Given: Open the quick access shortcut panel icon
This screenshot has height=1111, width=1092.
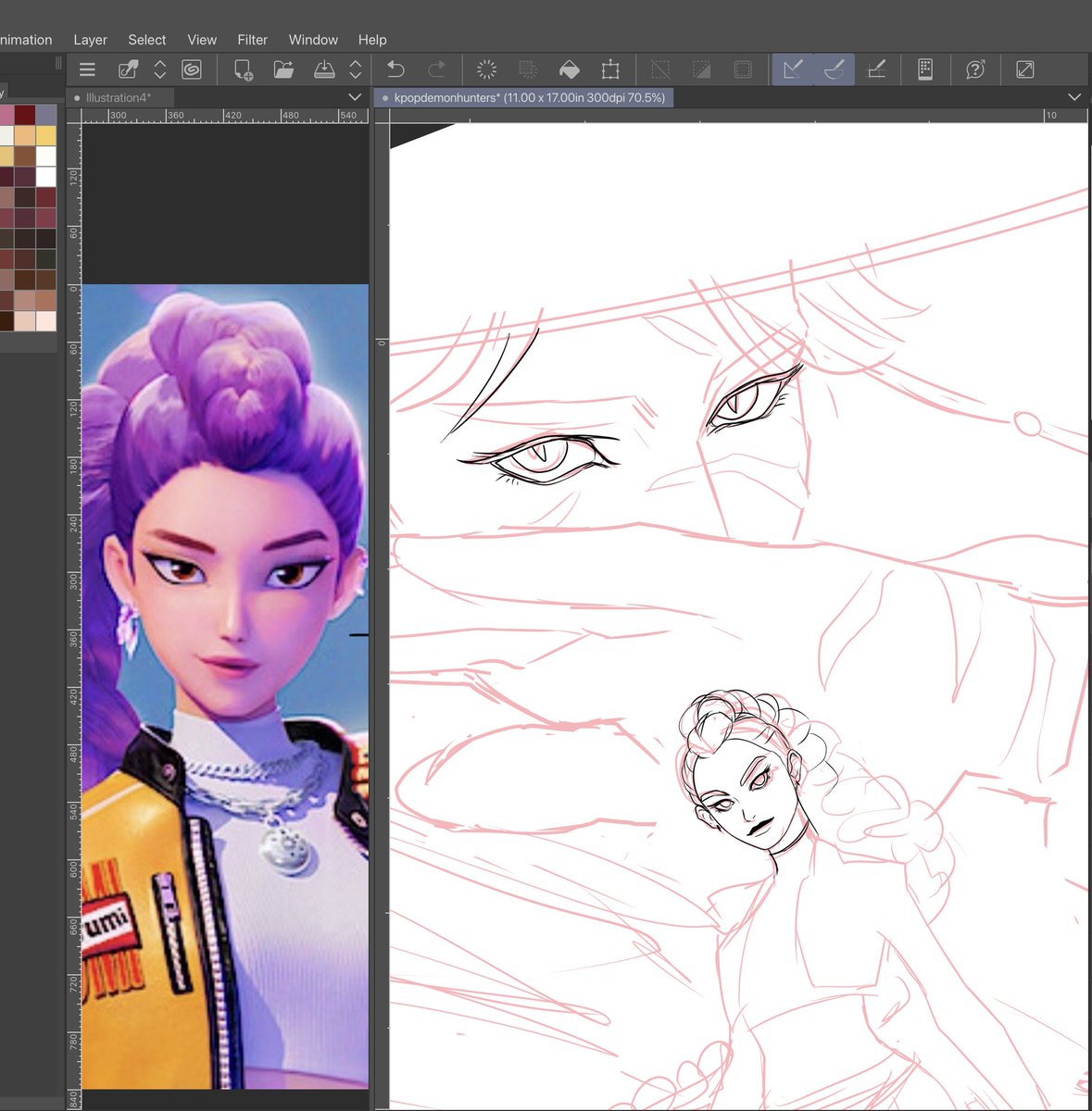Looking at the screenshot, I should click(x=926, y=69).
